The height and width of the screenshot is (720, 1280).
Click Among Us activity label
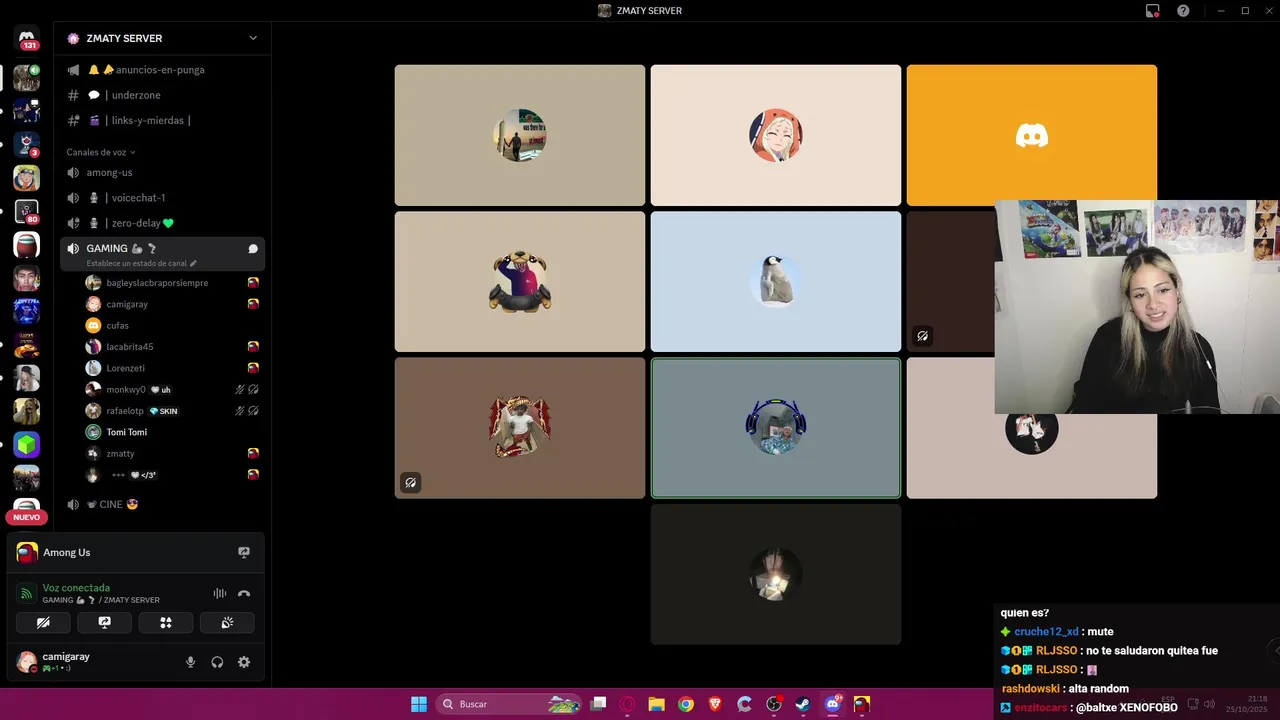(66, 552)
